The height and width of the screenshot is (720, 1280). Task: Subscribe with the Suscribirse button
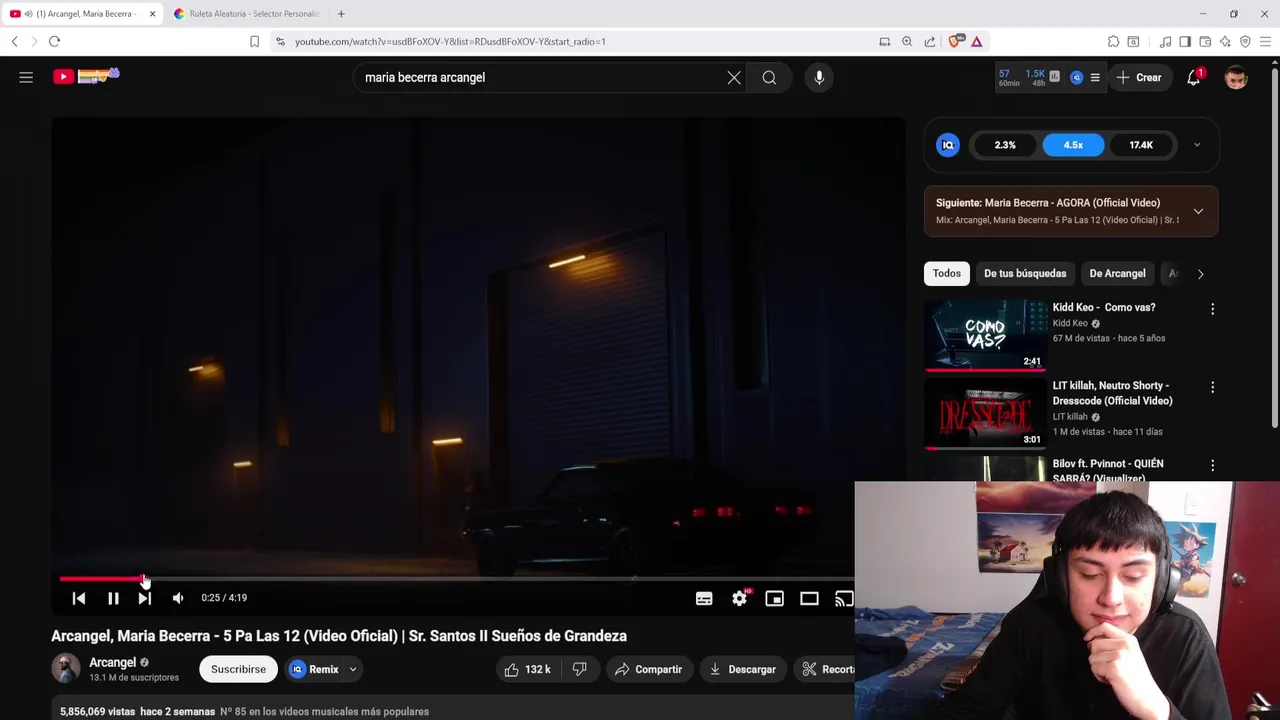pos(238,669)
